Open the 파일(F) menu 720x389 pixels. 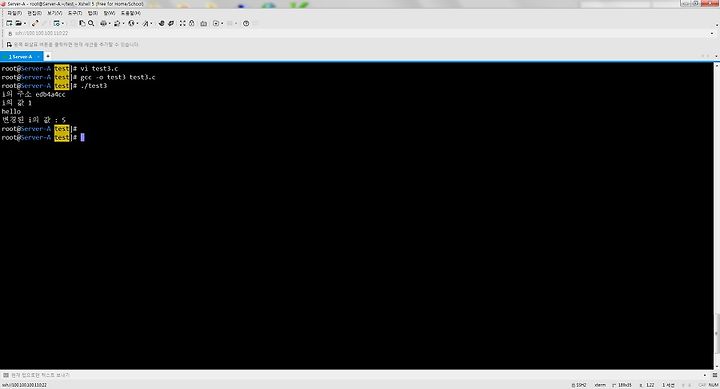[14, 13]
